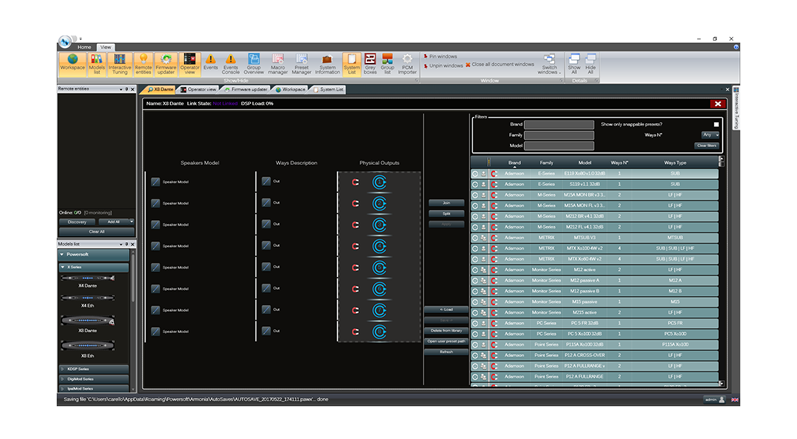
Task: Pin the Models list panel
Action: pyautogui.click(x=127, y=244)
